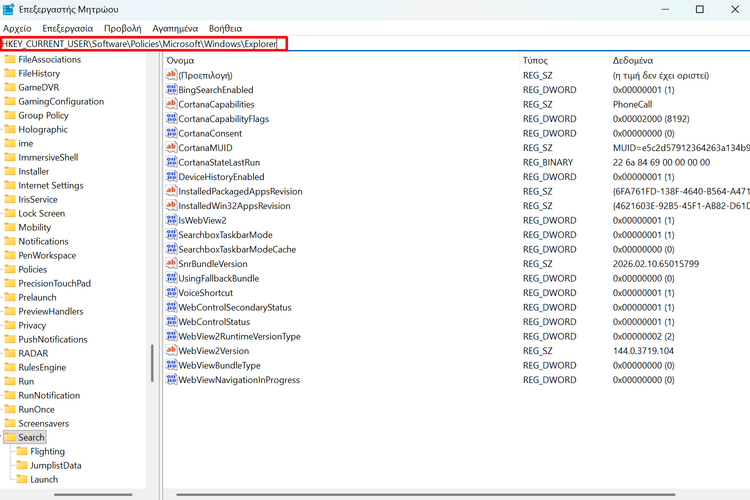Select the SearchboxTaskbarMode value

(x=225, y=235)
